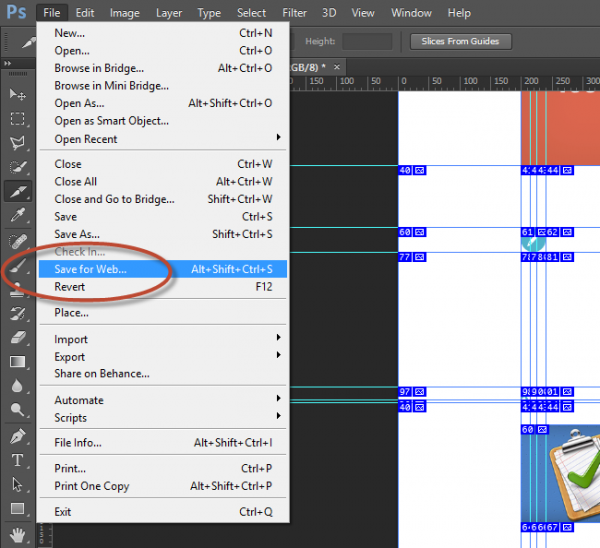Select the Rectangular Marquee tool
Screen dimensions: 600x548
17,118
